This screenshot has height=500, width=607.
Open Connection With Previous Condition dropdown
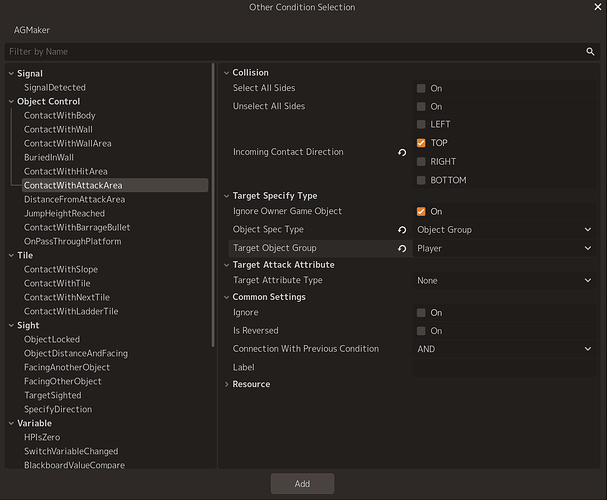[504, 349]
